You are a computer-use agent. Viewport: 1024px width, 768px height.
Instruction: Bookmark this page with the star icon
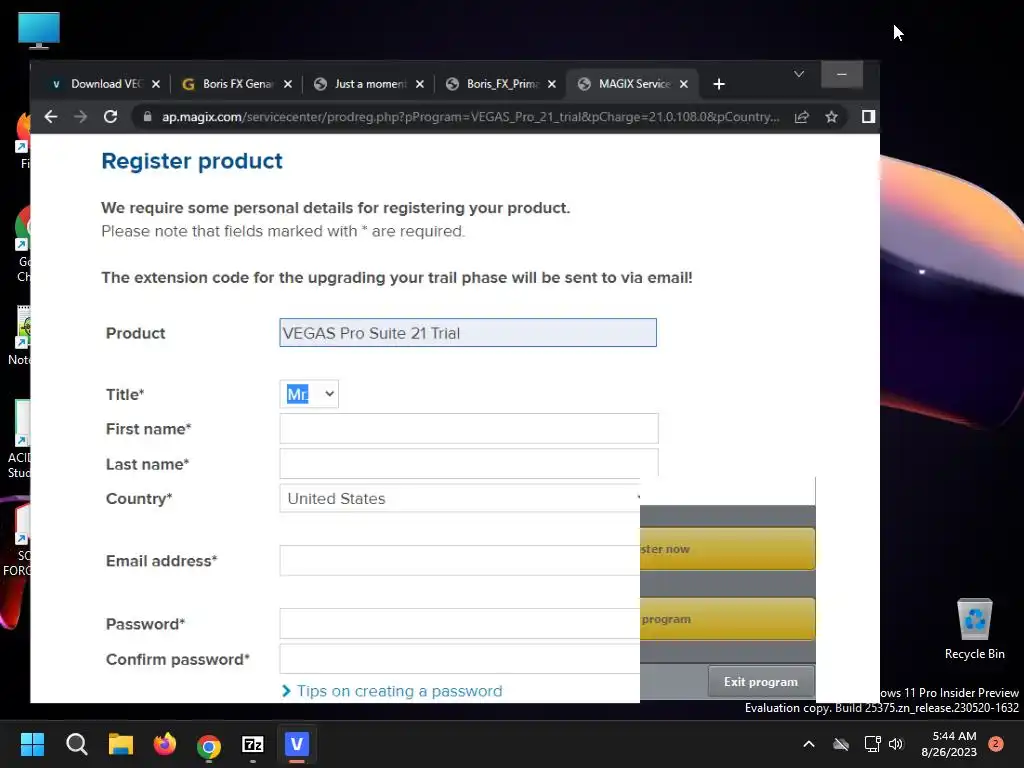(831, 117)
